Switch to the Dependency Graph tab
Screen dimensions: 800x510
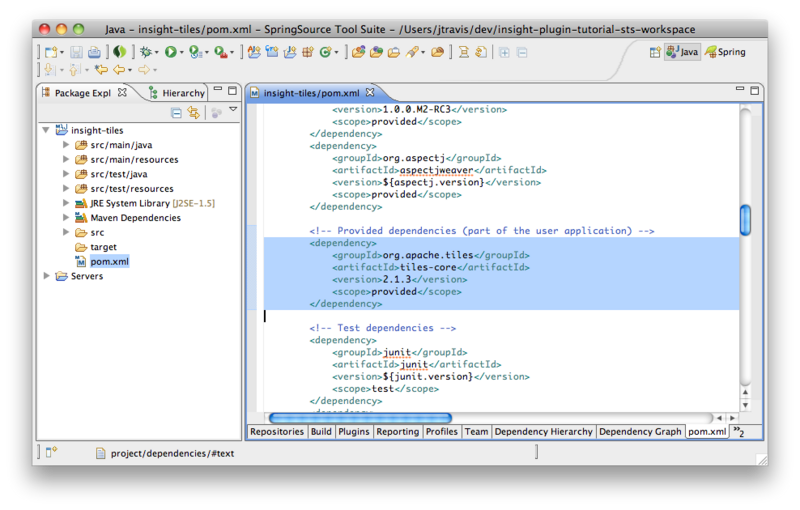639,432
